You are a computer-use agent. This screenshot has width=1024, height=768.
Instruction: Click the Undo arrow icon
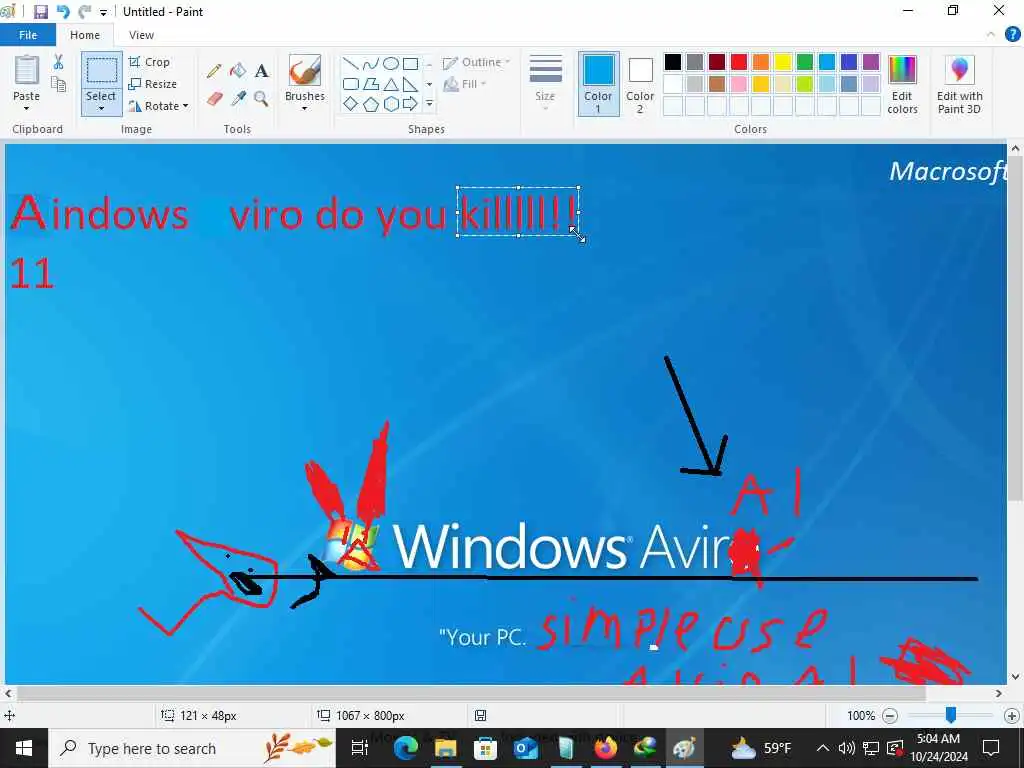point(63,12)
